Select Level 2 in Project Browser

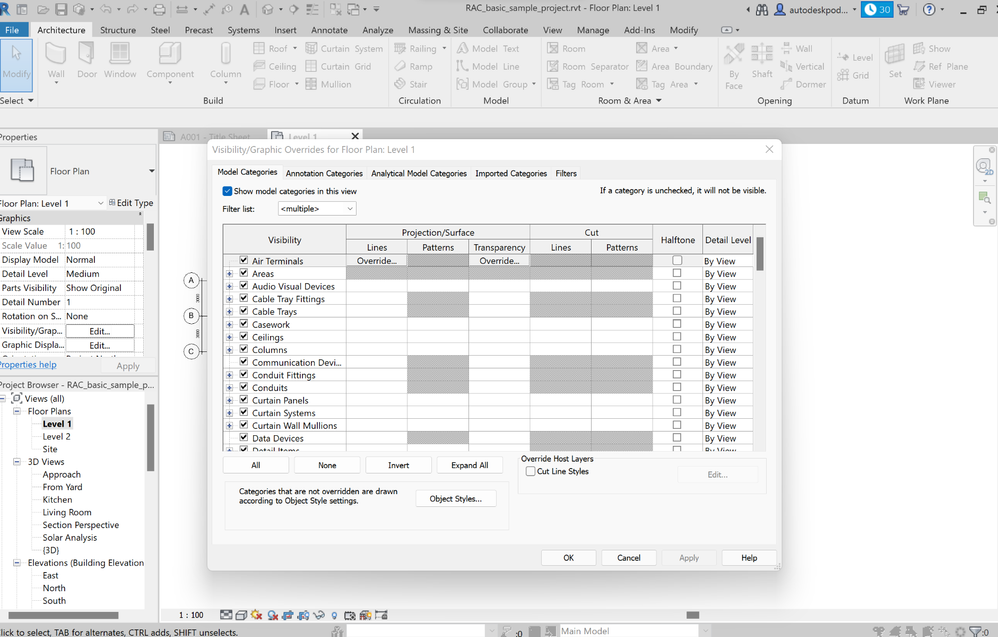(57, 437)
